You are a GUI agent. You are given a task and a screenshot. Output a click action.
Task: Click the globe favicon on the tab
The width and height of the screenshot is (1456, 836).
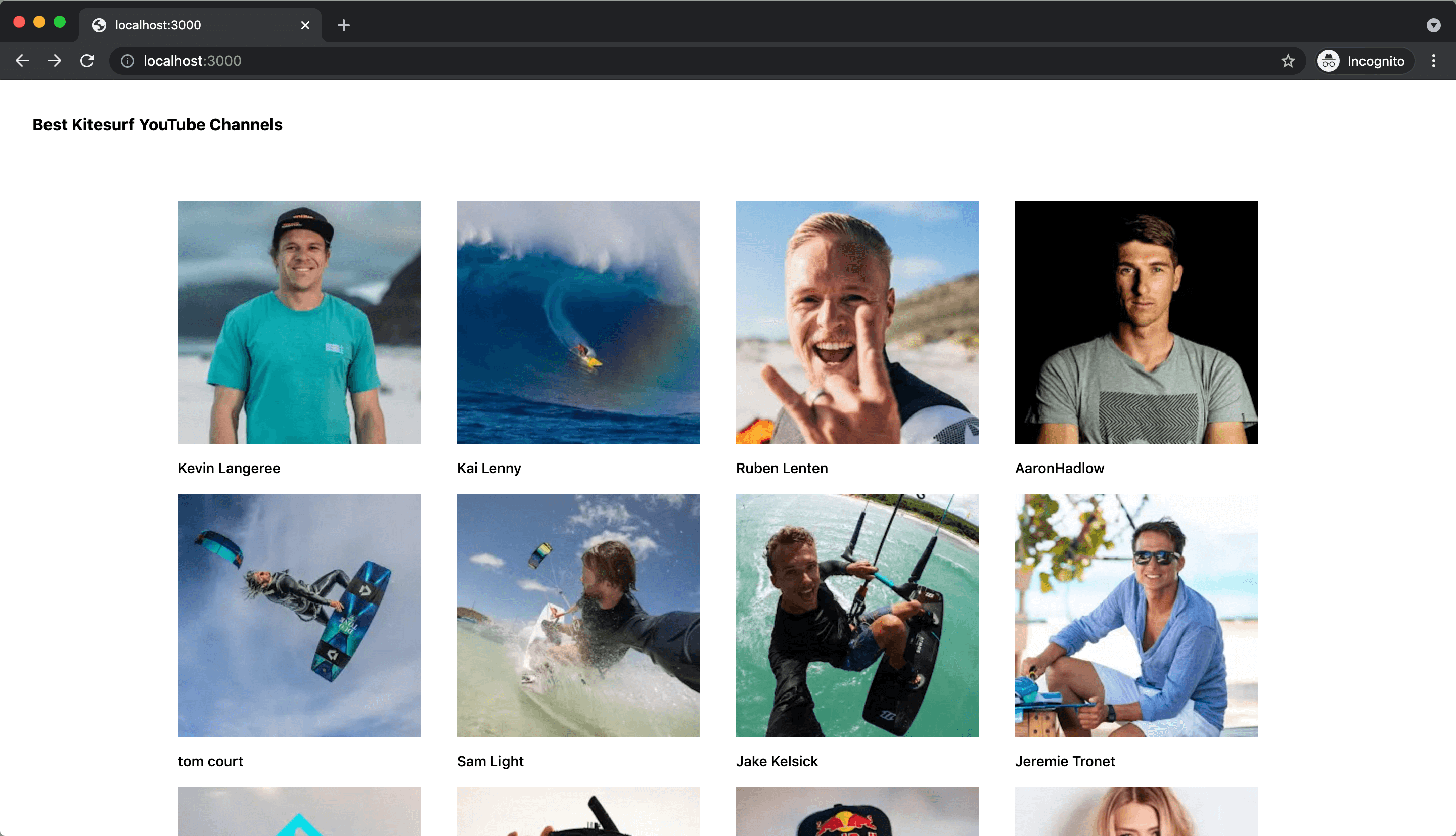point(99,25)
